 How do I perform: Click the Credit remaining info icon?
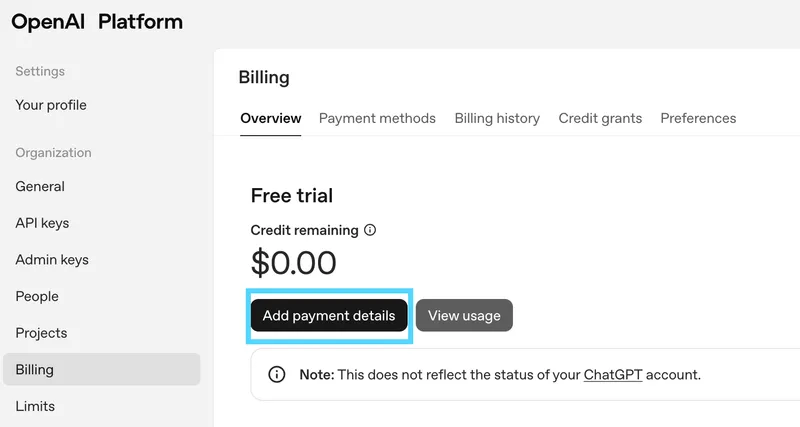370,230
